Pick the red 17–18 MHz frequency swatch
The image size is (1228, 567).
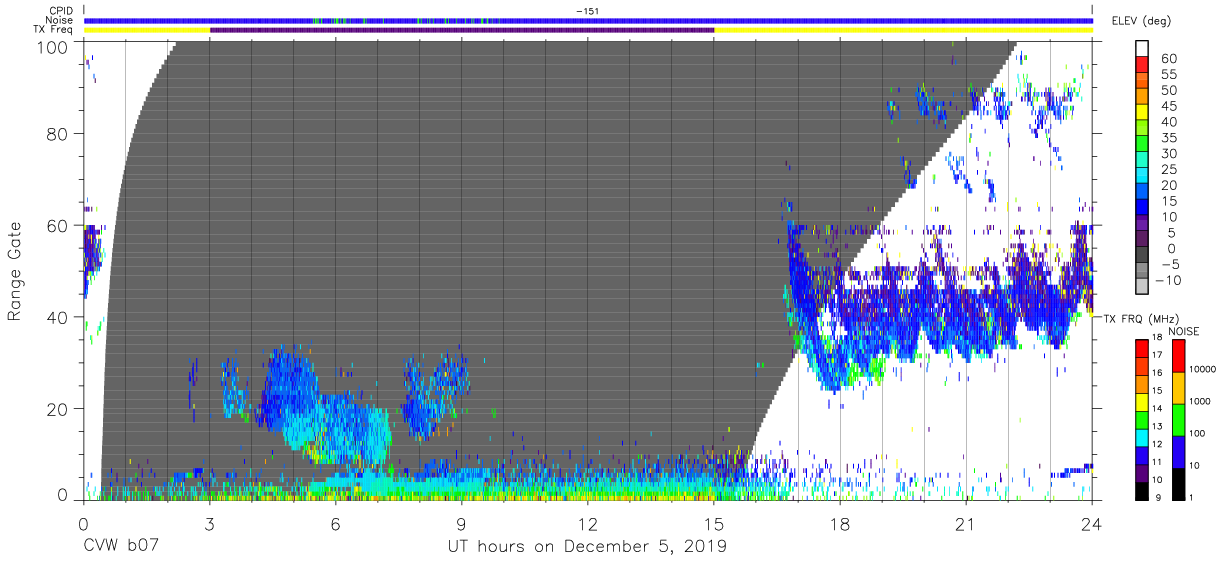[1141, 348]
